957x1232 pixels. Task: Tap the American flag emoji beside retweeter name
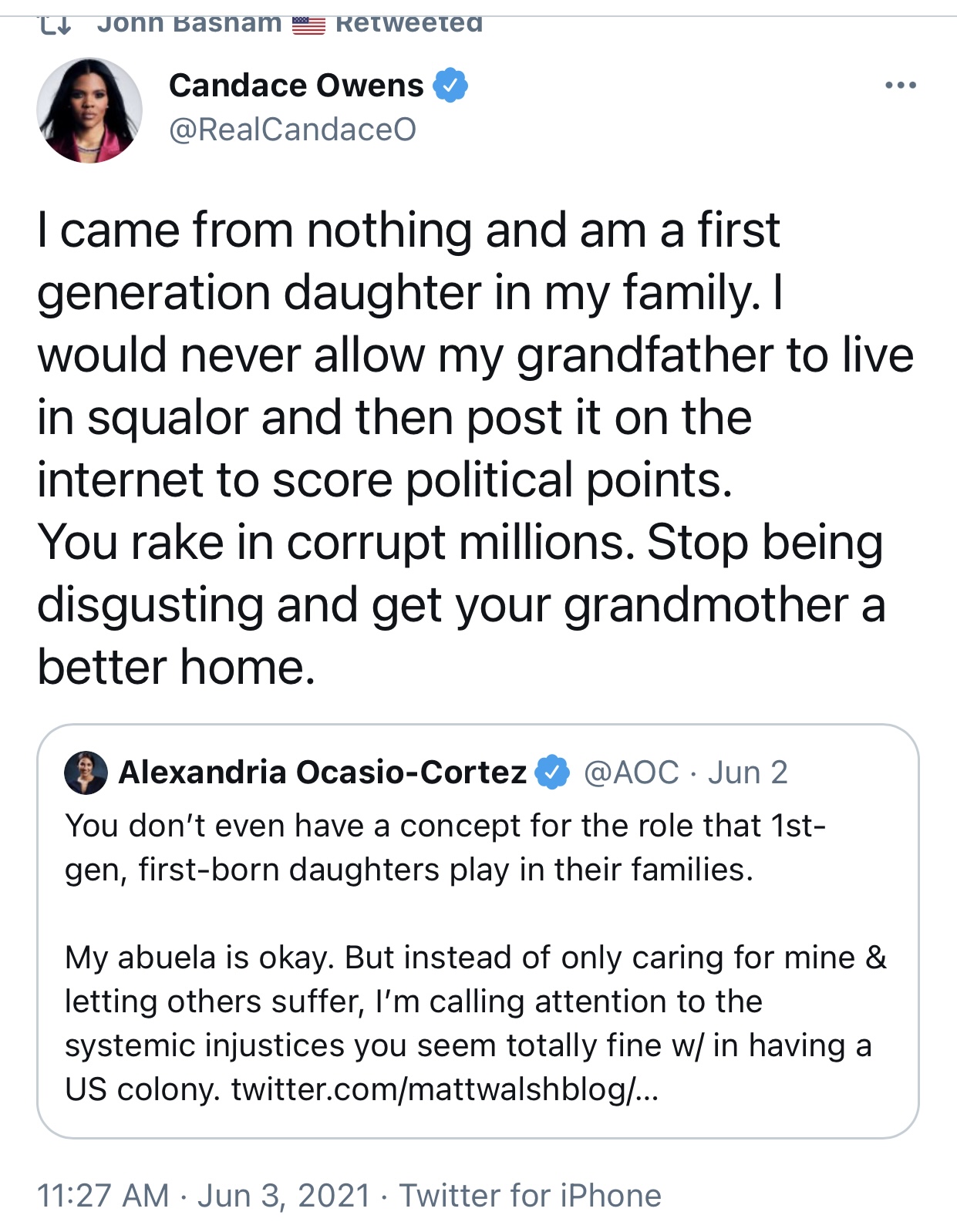(308, 25)
